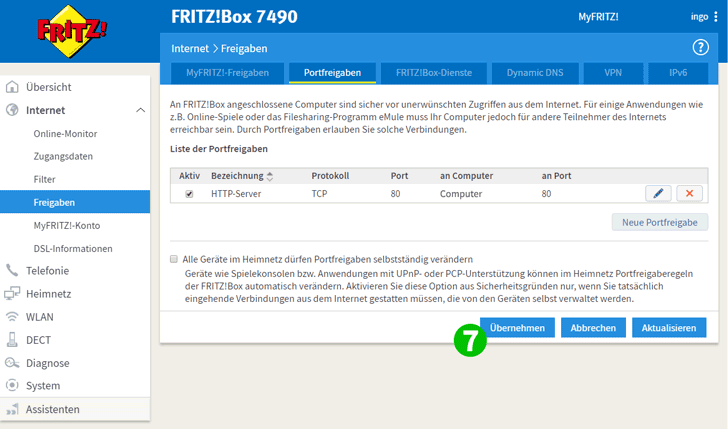Click the FRITZ!Box 7490 title
Screen dimensions: 728x429
coord(234,17)
